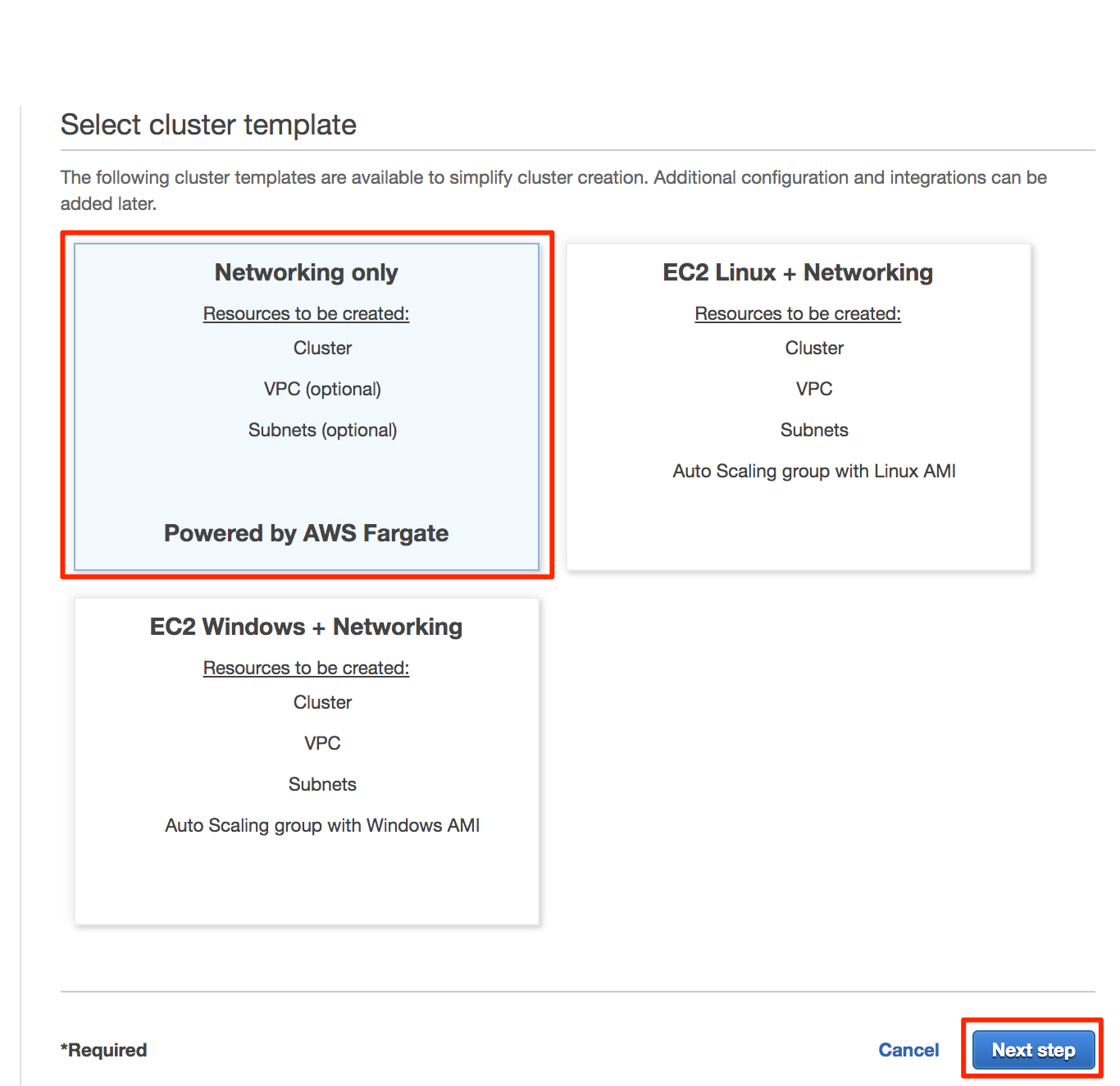Click Cluster in the Networking only card
Viewport: 1120px width, 1086px height.
coord(322,348)
